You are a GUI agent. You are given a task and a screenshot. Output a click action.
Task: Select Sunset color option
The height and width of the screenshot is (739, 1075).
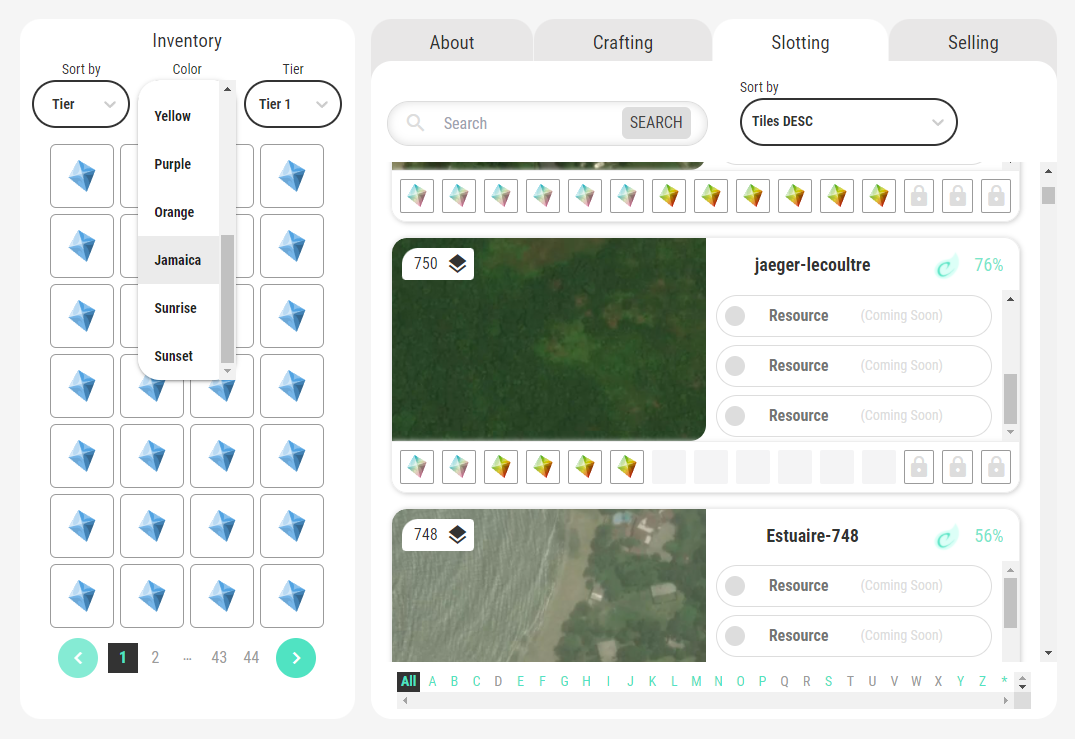click(x=178, y=356)
